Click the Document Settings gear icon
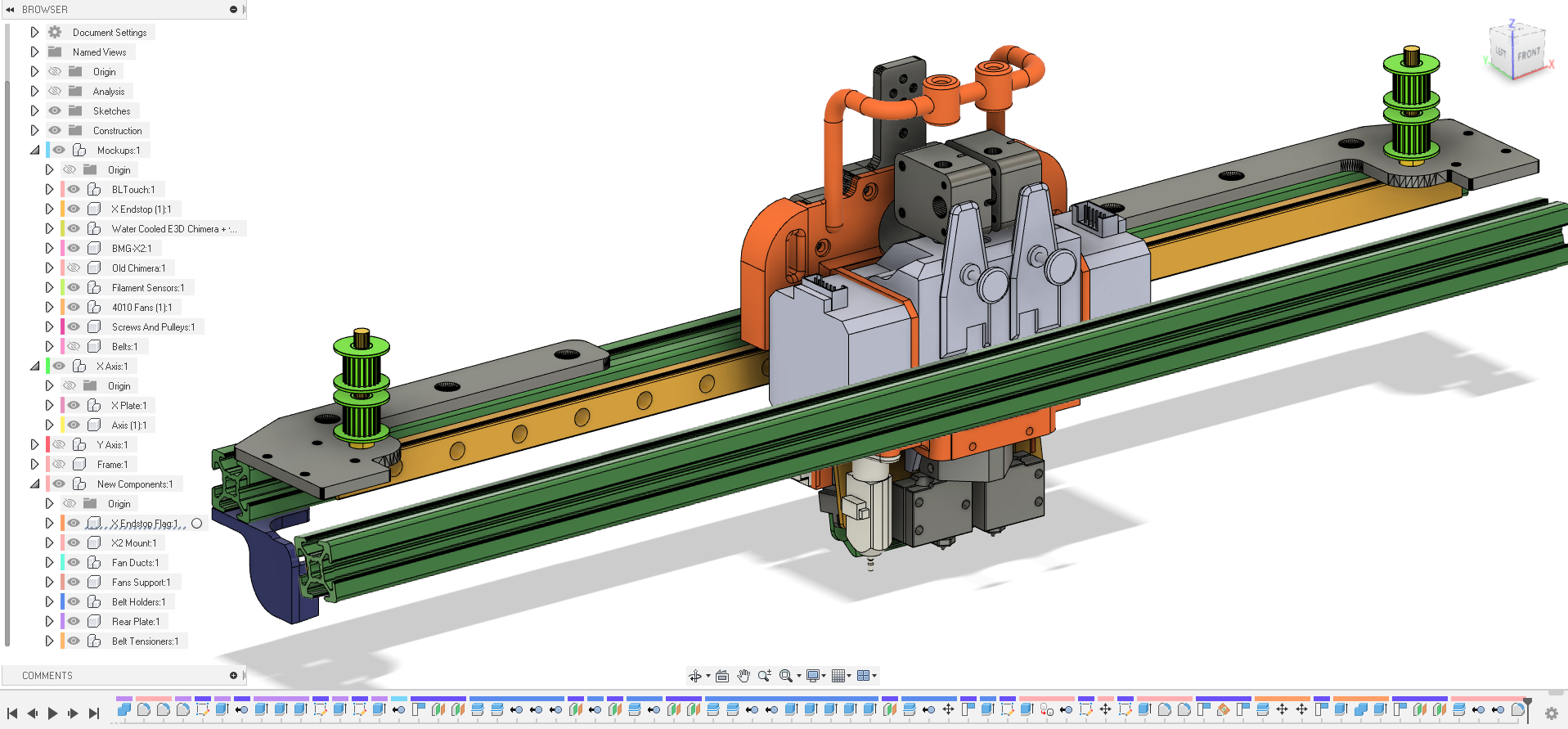The width and height of the screenshot is (1568, 729). point(55,33)
